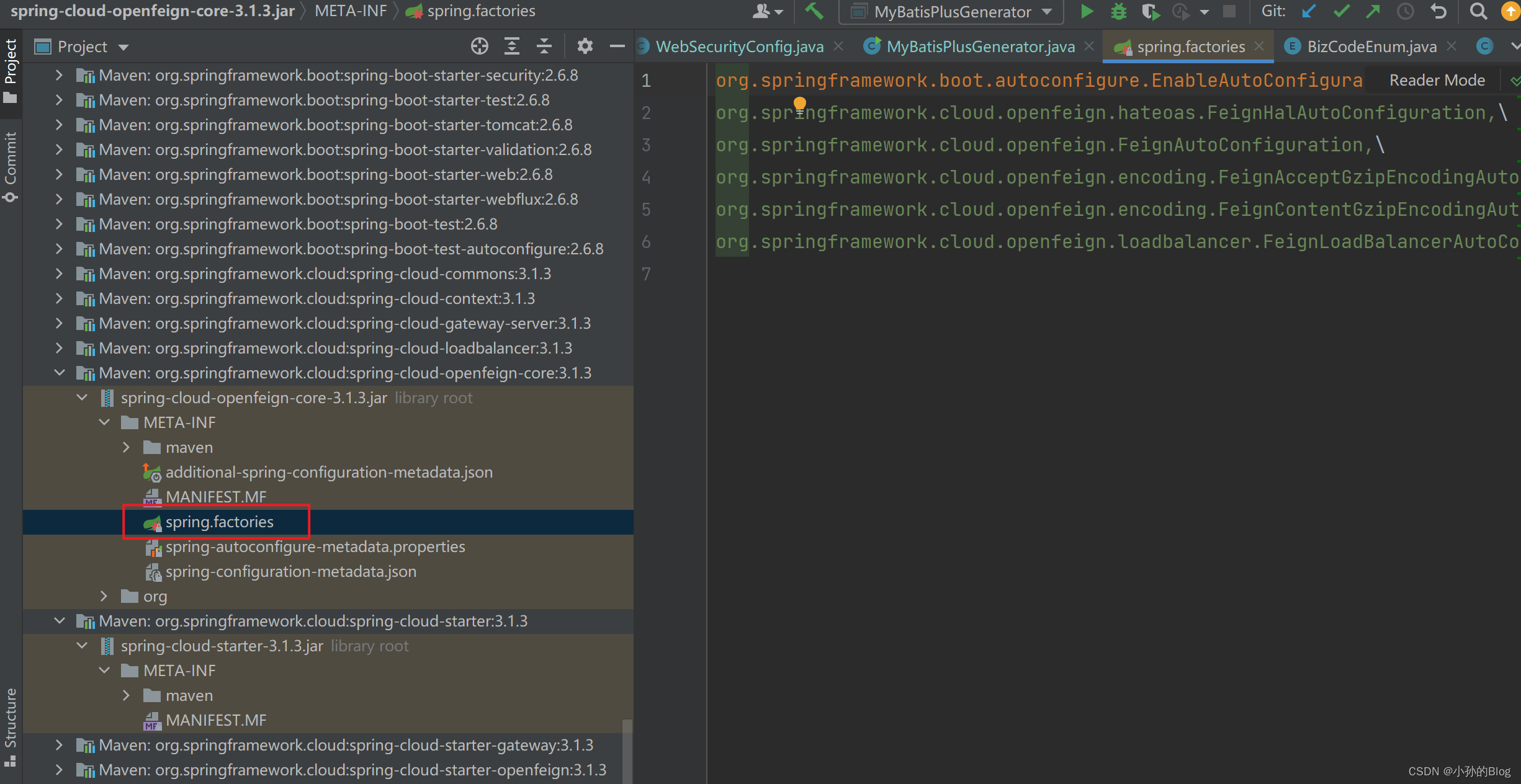Viewport: 1521px width, 784px height.
Task: Select spring-cloud-loadbalancer:3.1.3 library row
Action: pyautogui.click(x=328, y=348)
